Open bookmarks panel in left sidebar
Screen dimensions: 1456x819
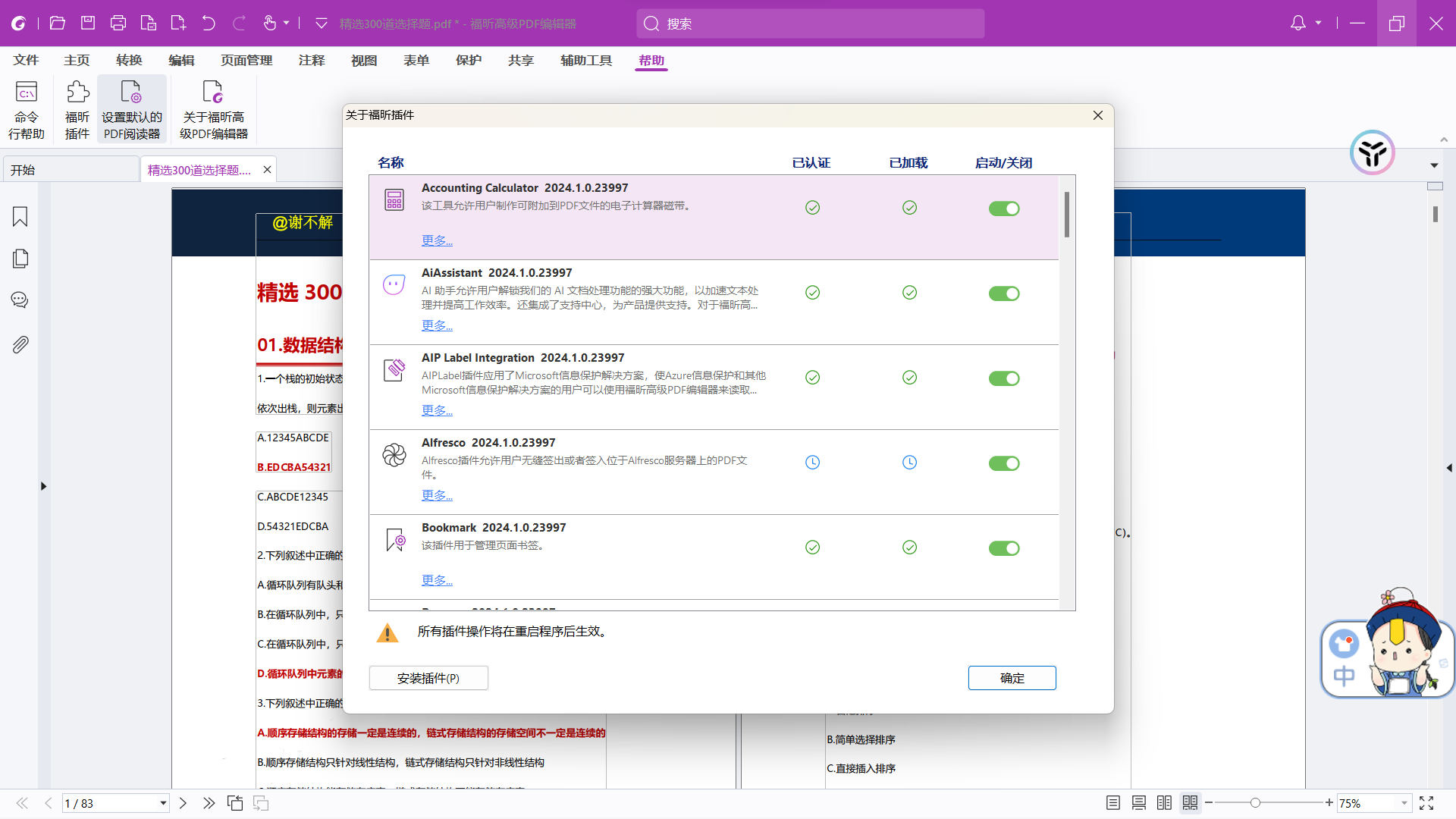coord(20,217)
